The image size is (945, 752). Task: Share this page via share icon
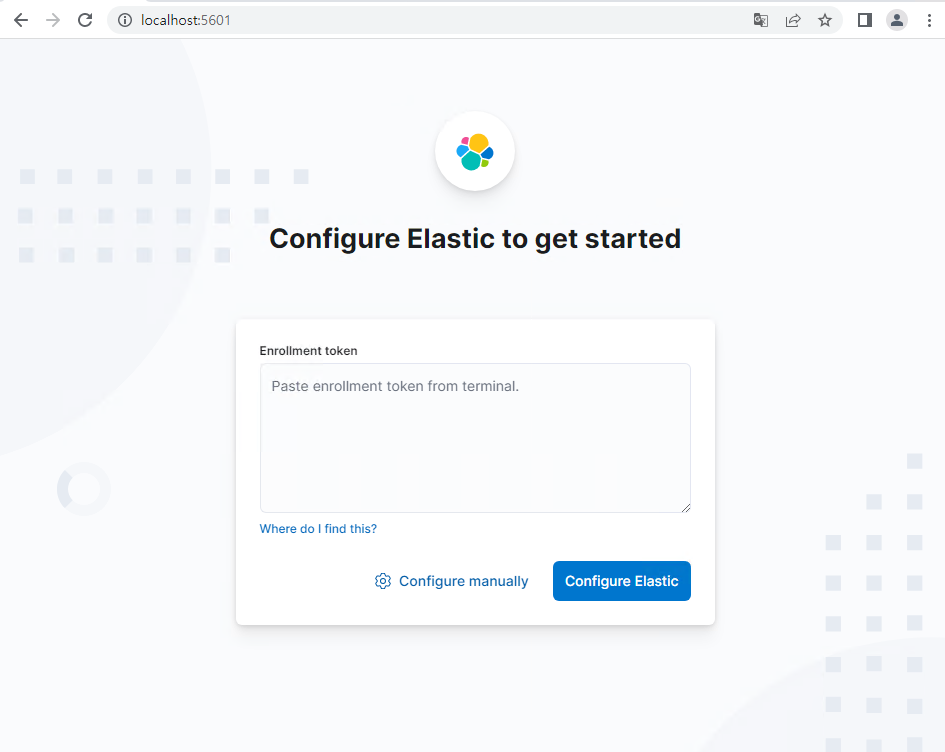tap(793, 20)
